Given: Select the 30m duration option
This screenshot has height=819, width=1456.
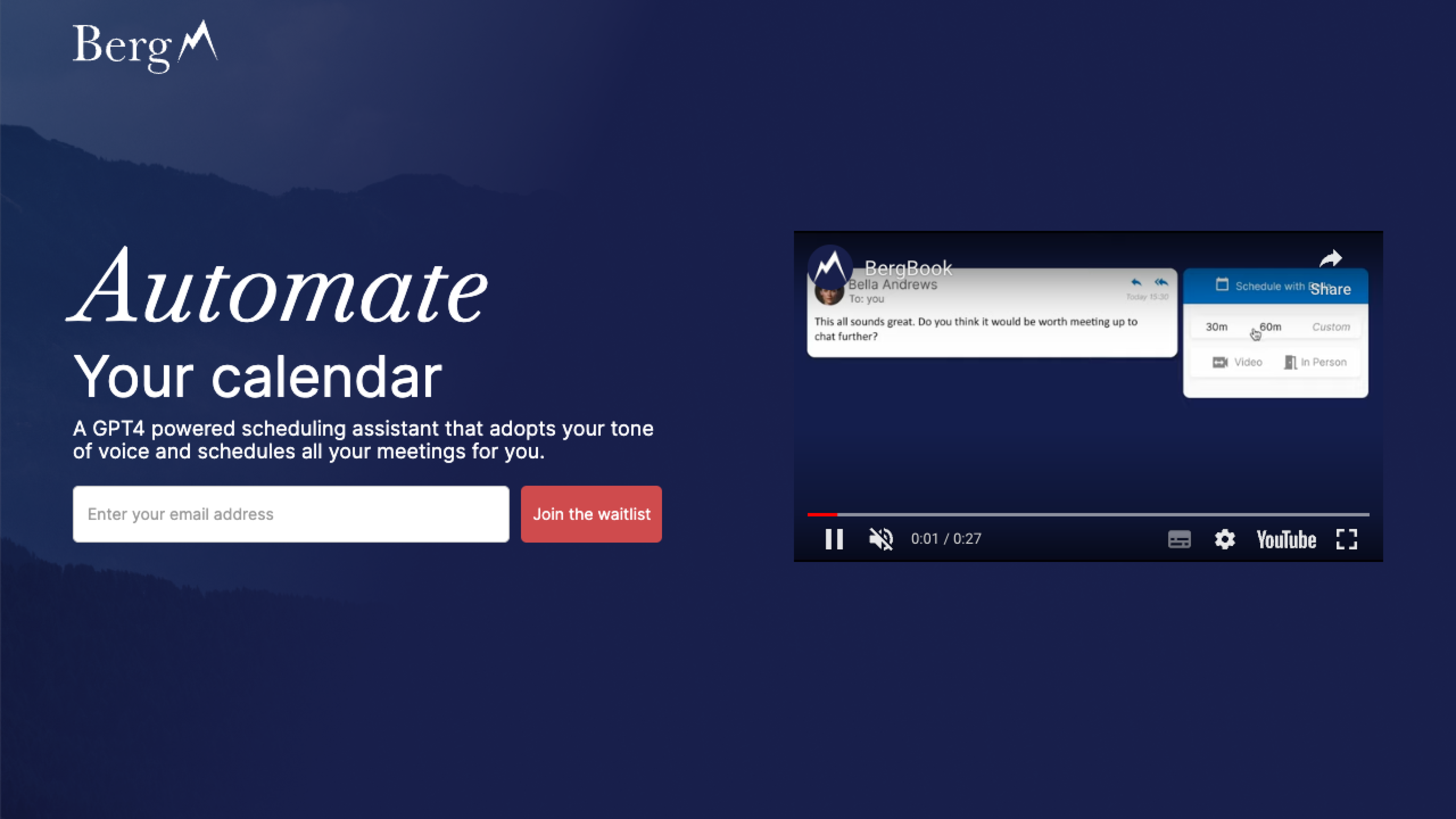Looking at the screenshot, I should coord(1217,327).
